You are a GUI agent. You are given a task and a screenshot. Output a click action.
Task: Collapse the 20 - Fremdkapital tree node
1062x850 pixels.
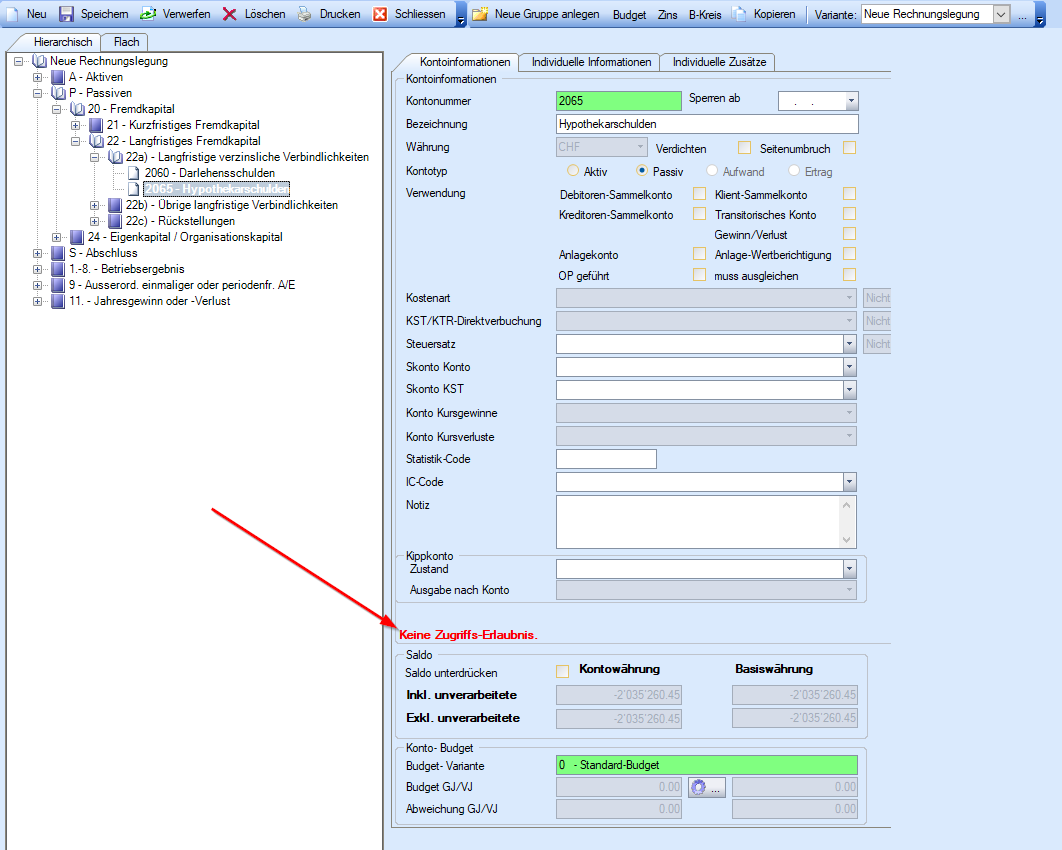pyautogui.click(x=56, y=109)
